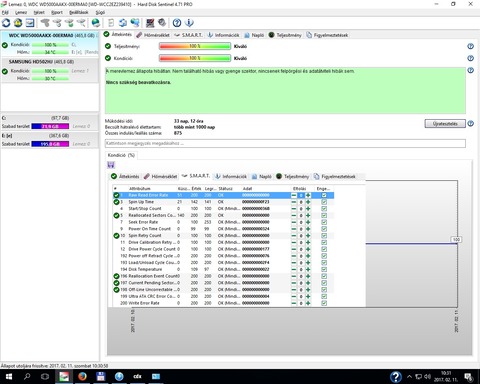Toggle checkbox for Drive Power Cycle Count
The height and width of the screenshot is (384, 480).
point(324,249)
